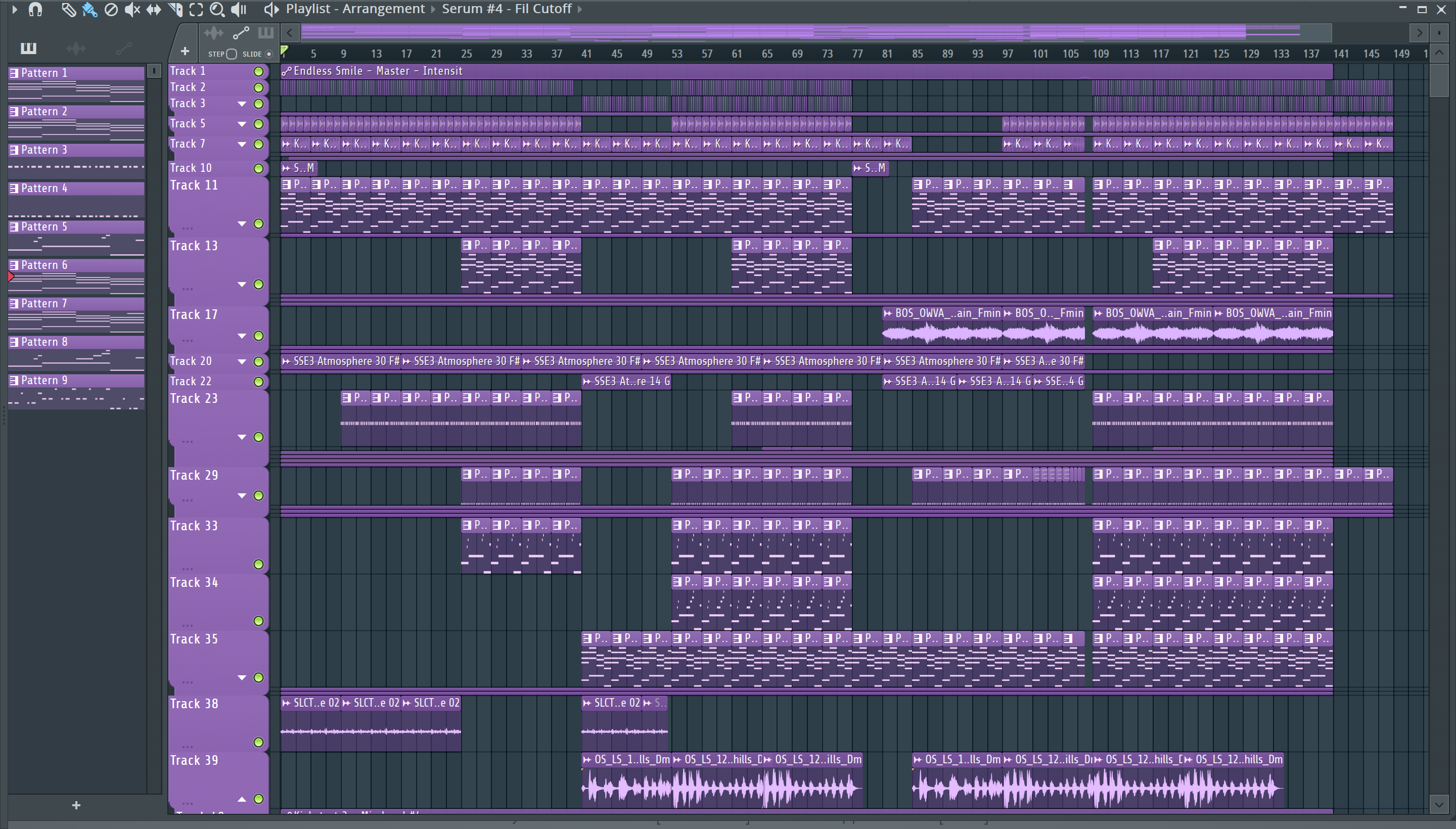This screenshot has width=1456, height=829.
Task: Click the pattern picker scrollbar handle
Action: [x=154, y=71]
